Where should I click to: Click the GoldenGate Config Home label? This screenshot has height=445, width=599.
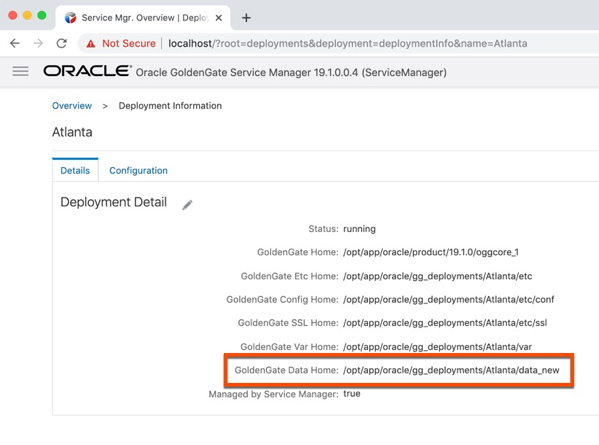point(282,299)
